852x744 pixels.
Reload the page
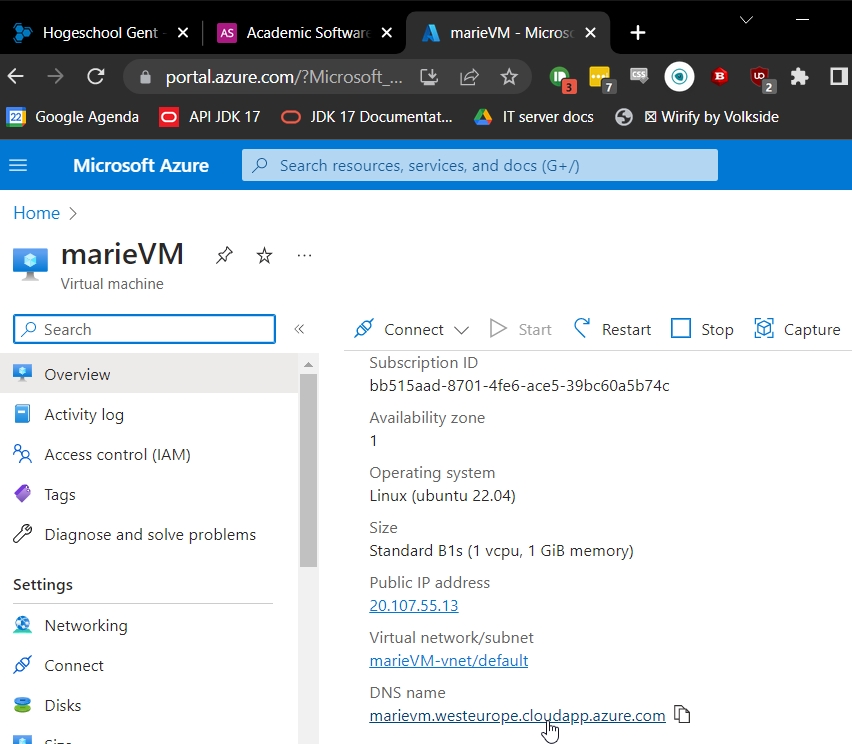click(96, 77)
